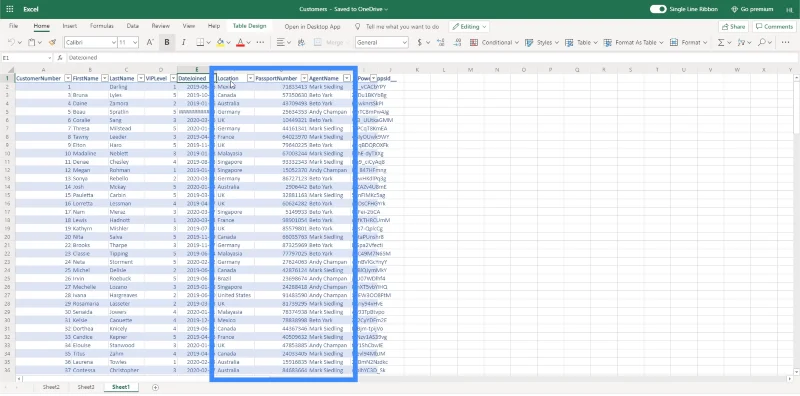Open Location column filter dropdown
Image resolution: width=800 pixels, height=396 pixels.
coord(251,78)
